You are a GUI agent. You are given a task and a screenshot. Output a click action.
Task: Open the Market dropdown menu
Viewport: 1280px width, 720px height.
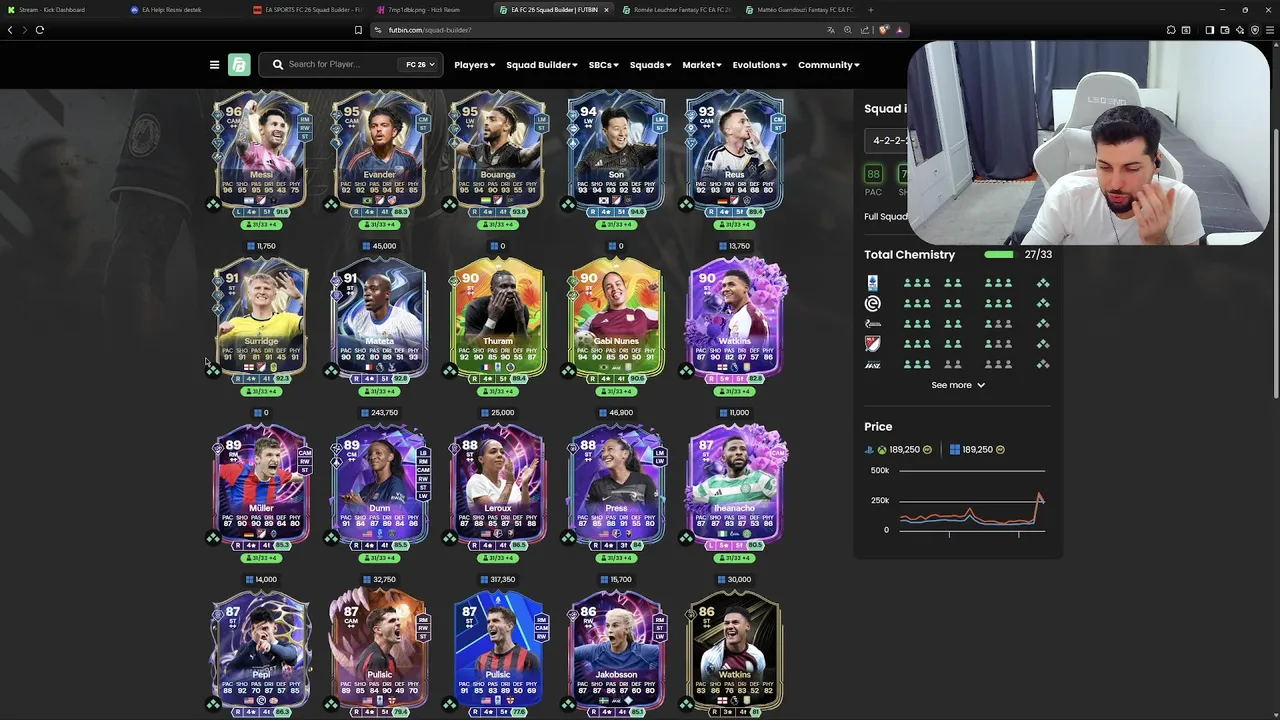pyautogui.click(x=702, y=65)
